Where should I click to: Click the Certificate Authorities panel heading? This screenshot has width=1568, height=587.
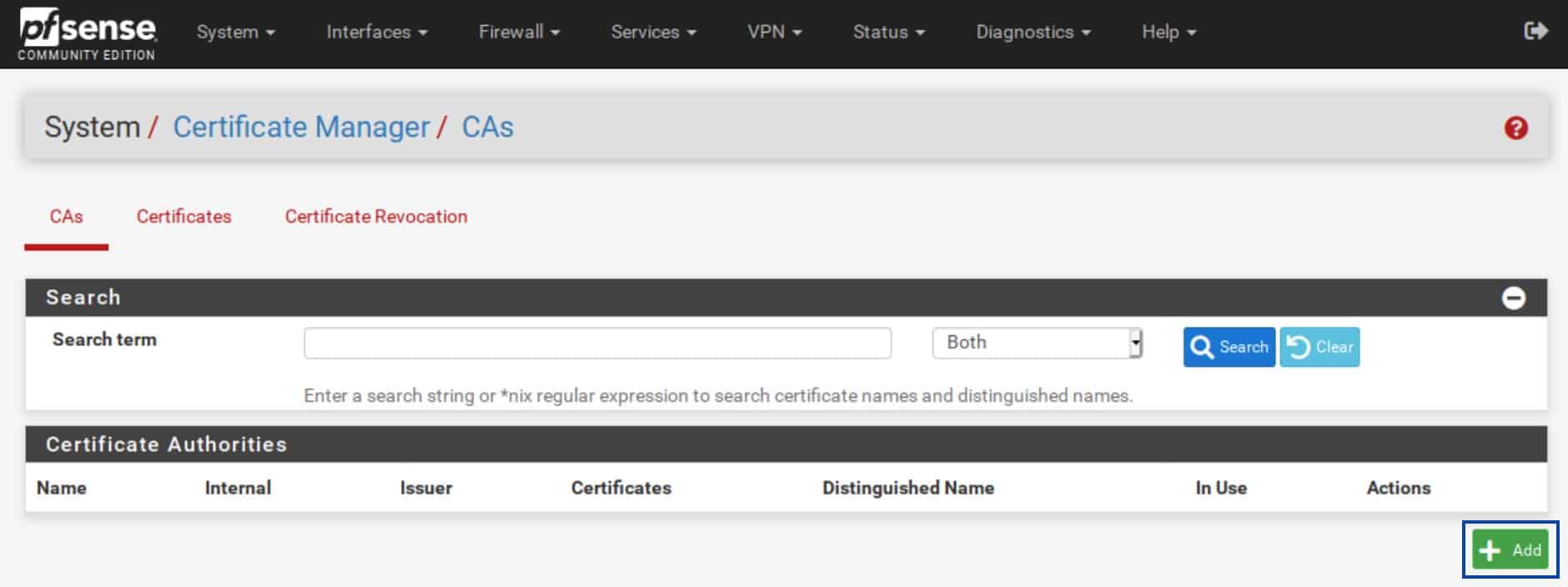pyautogui.click(x=166, y=444)
